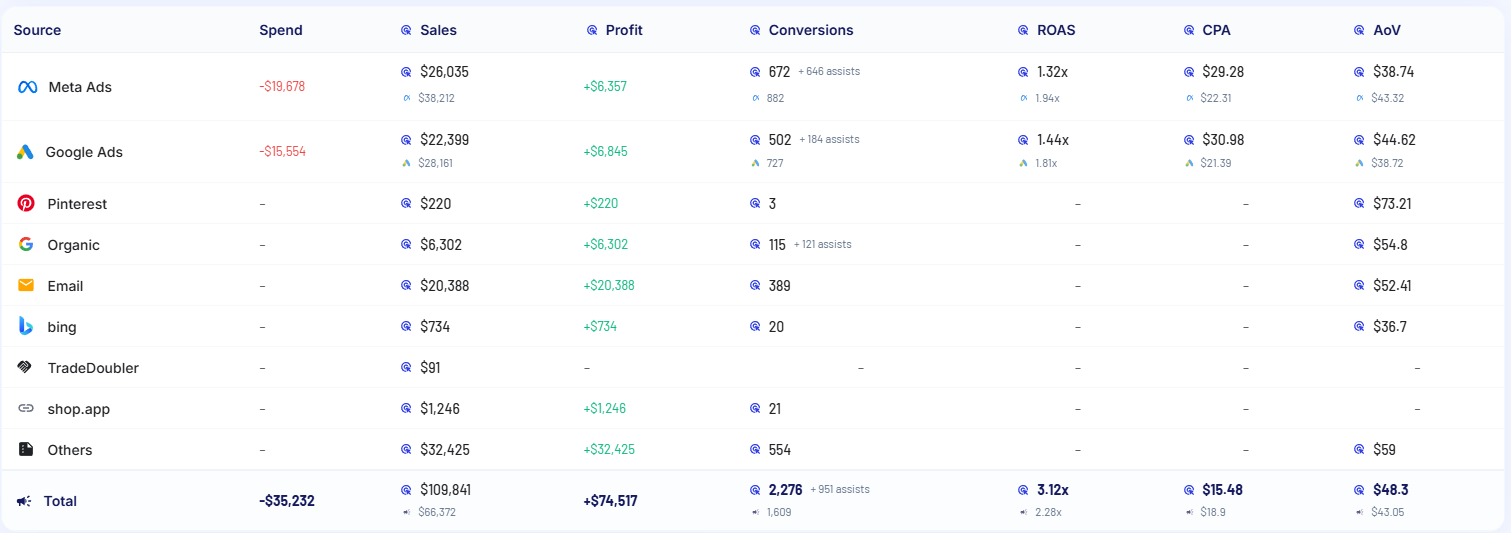Click the CPA column header
This screenshot has height=533, width=1511.
pos(1216,30)
